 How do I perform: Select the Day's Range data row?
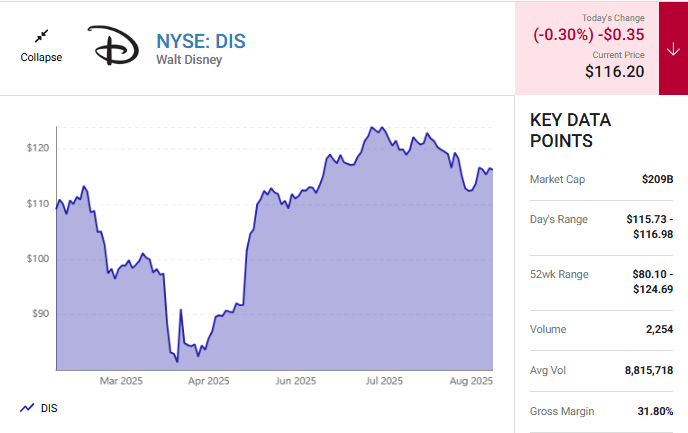point(601,226)
